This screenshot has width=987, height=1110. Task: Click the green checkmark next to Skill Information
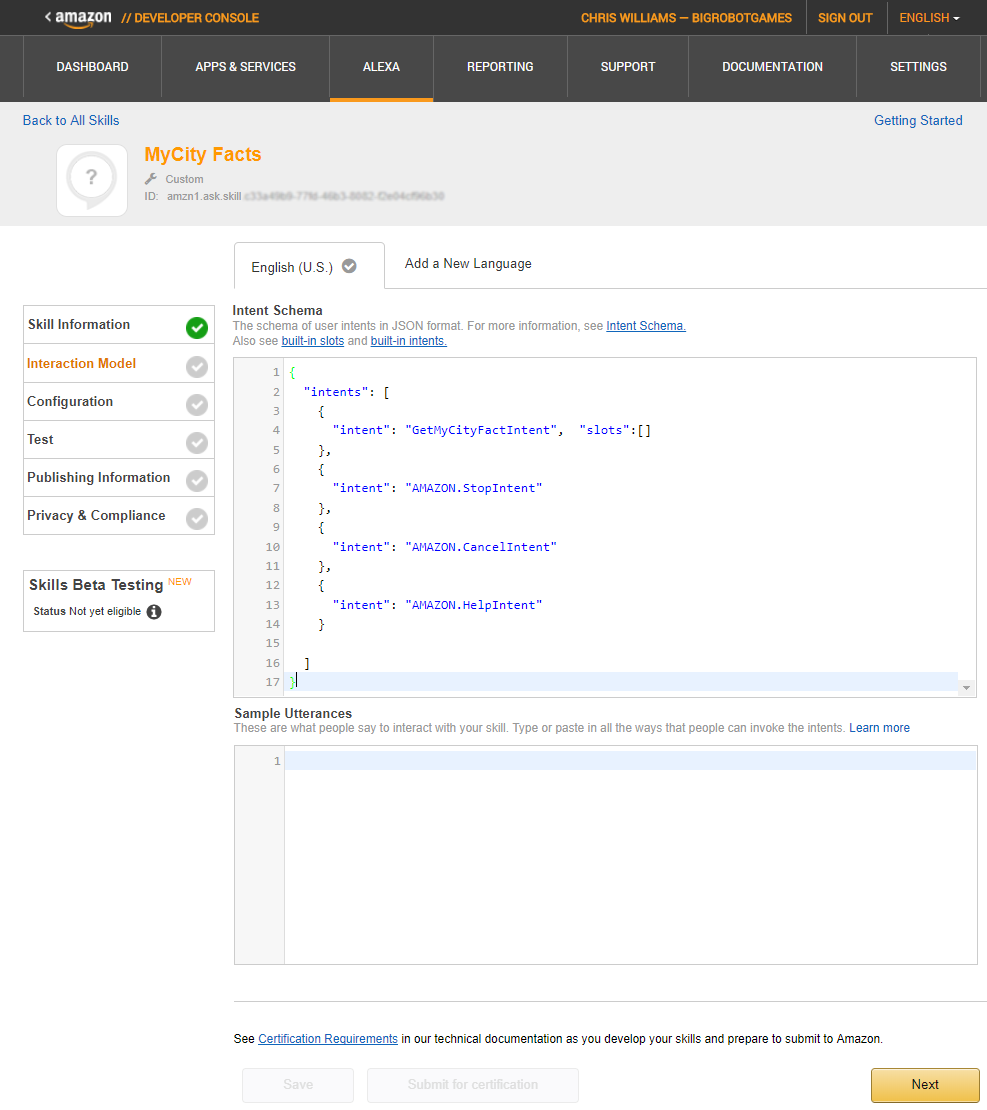click(x=197, y=328)
